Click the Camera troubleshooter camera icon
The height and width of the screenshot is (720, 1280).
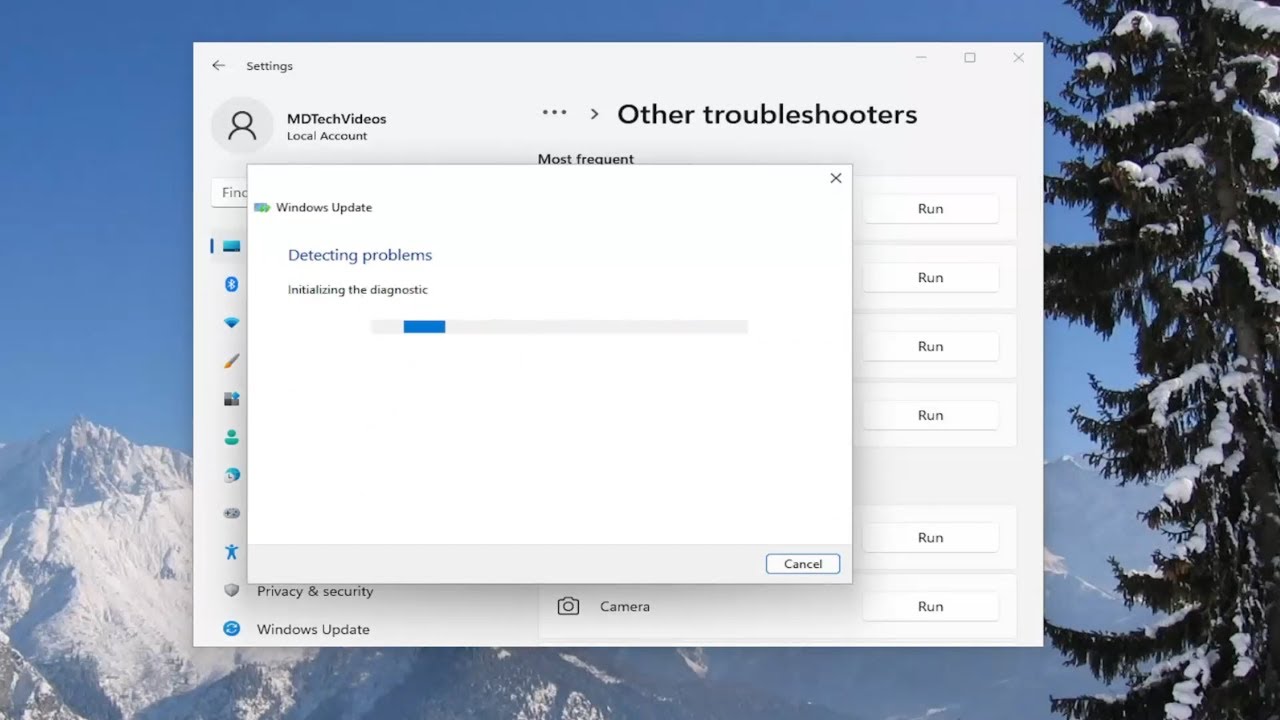[x=568, y=606]
